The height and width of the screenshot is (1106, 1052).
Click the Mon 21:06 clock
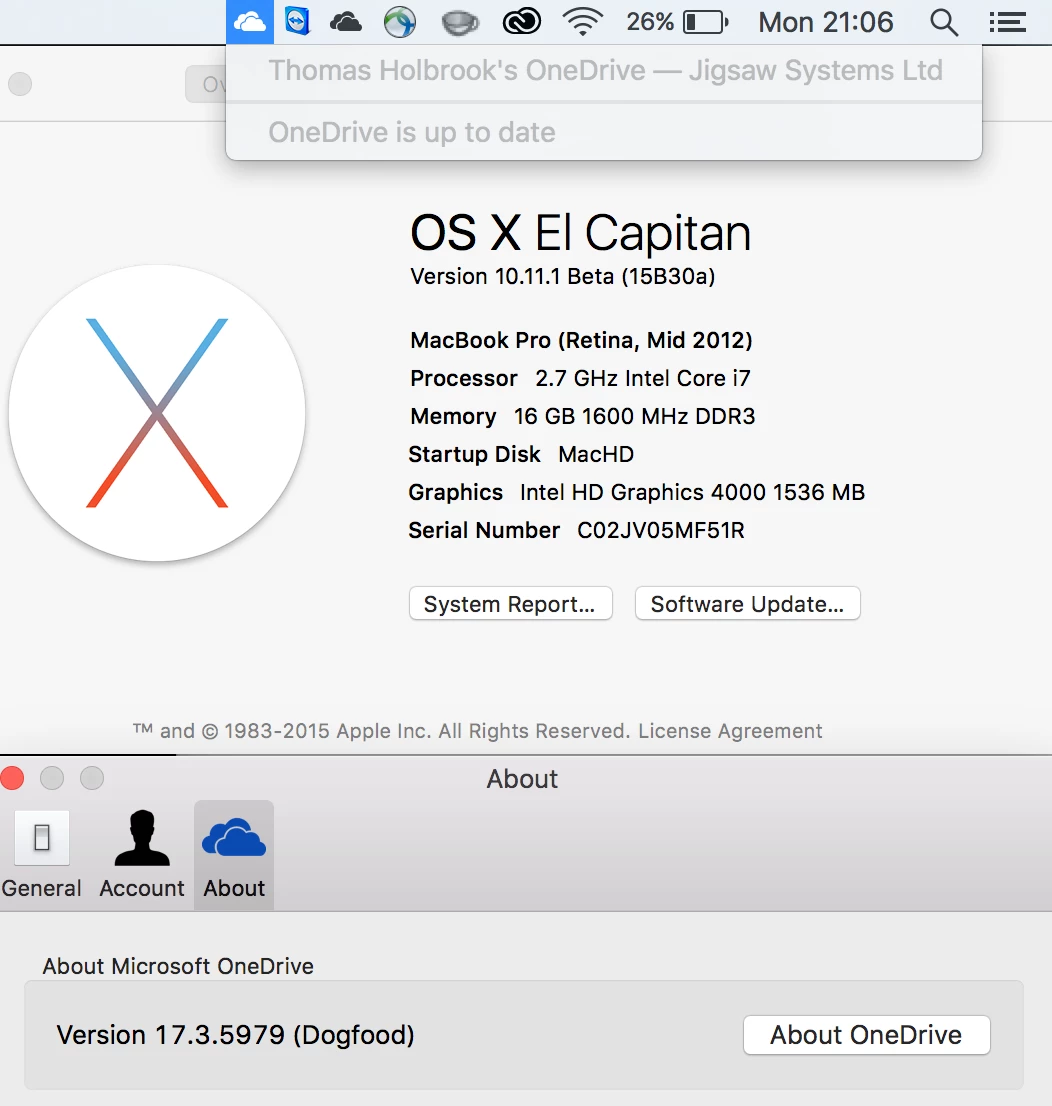pos(826,23)
